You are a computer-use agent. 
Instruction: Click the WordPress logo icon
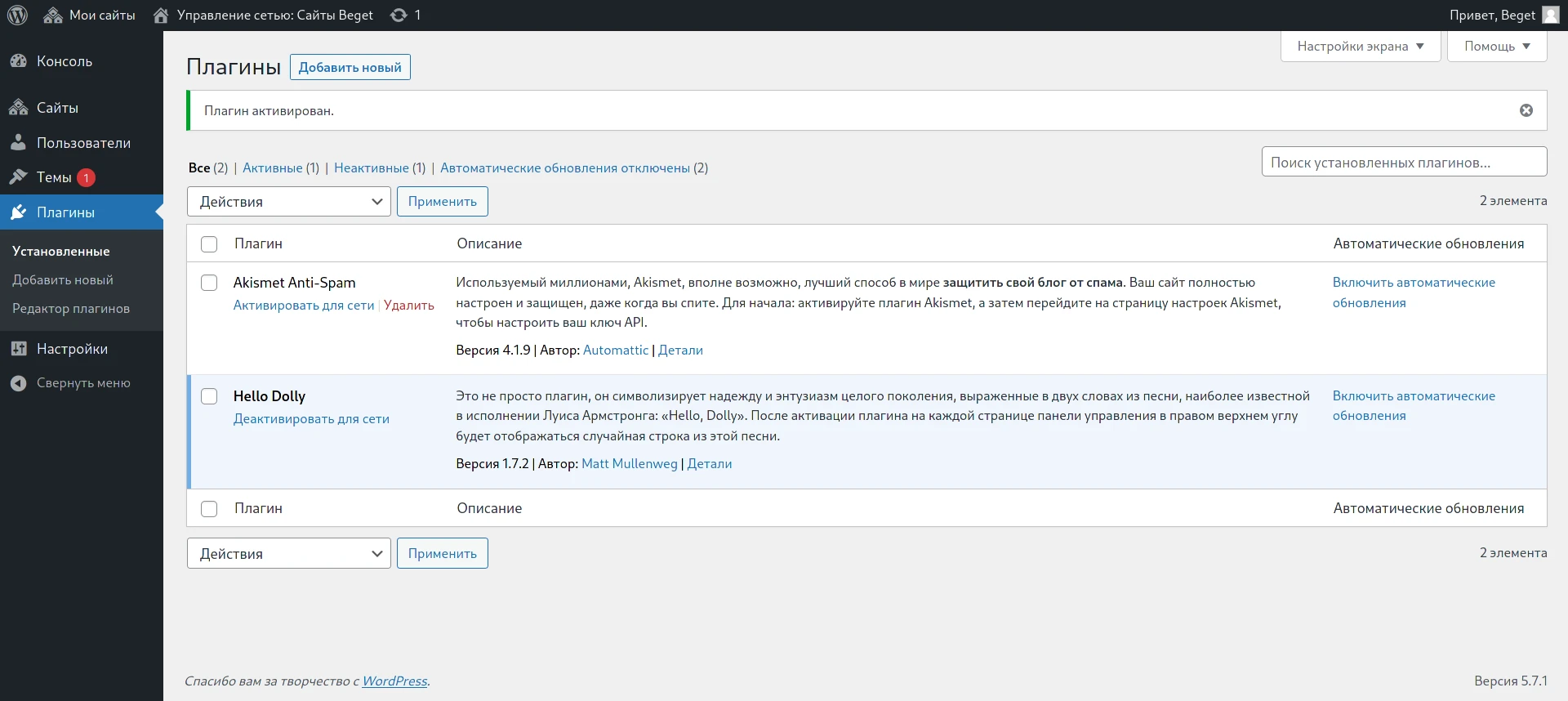coord(17,15)
